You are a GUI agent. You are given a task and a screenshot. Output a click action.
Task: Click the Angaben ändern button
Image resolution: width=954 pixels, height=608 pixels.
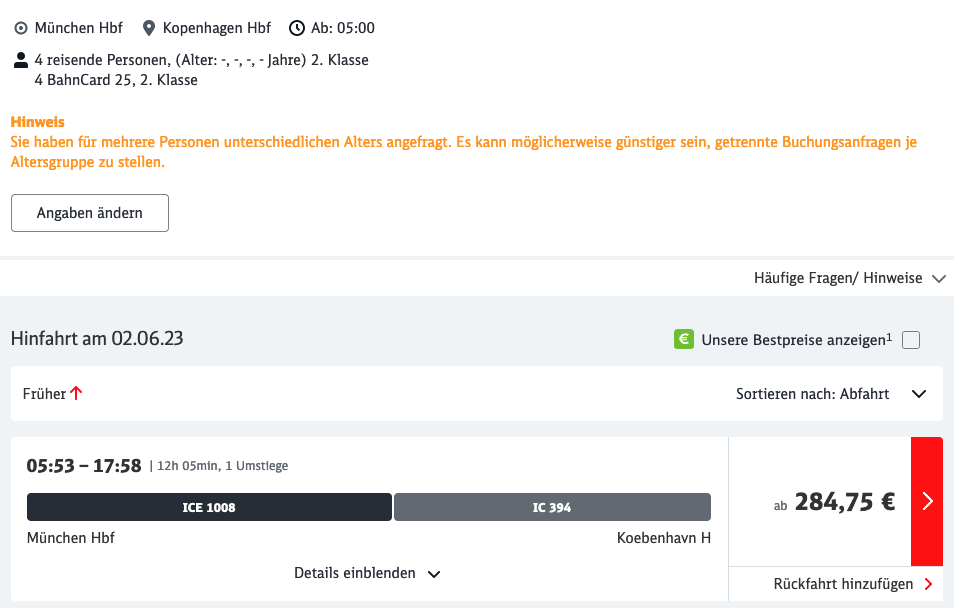pos(90,213)
